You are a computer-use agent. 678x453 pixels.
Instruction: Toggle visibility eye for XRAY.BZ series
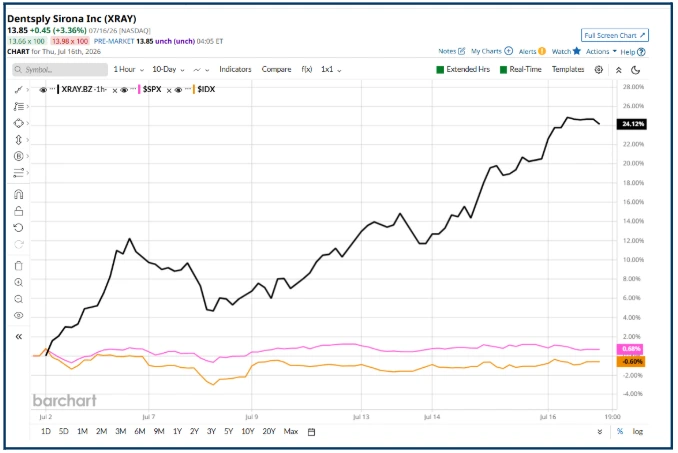[43, 90]
